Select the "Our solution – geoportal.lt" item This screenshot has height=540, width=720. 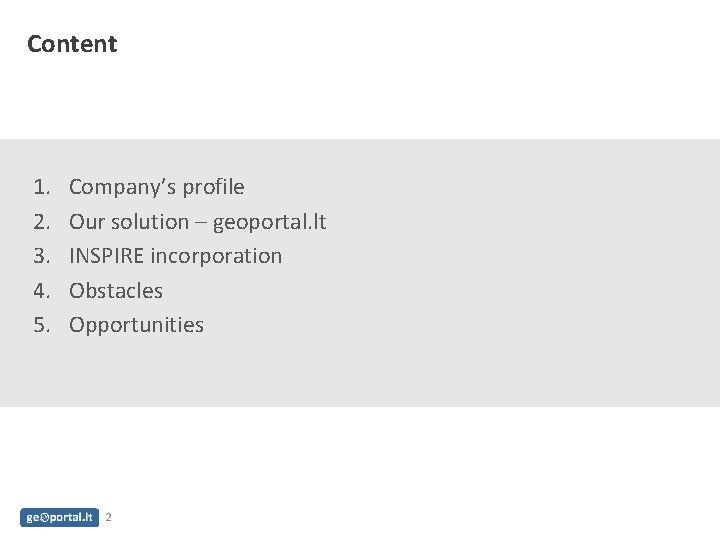coord(197,222)
